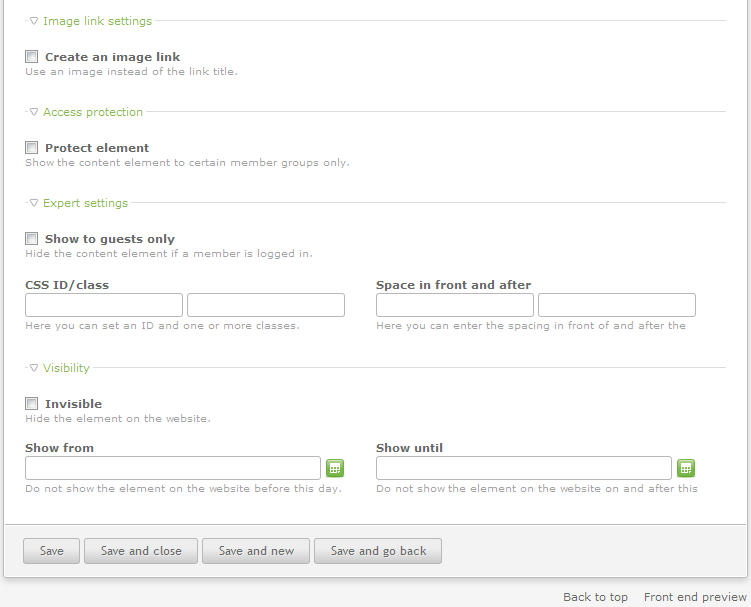Open the Front end preview link
Screen dimensions: 751x607
click(x=695, y=597)
